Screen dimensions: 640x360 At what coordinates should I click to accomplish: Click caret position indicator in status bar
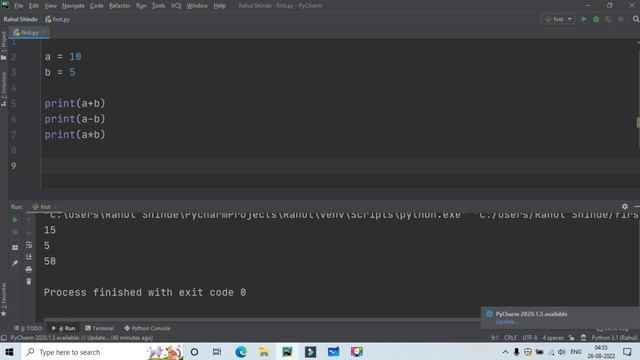495,338
